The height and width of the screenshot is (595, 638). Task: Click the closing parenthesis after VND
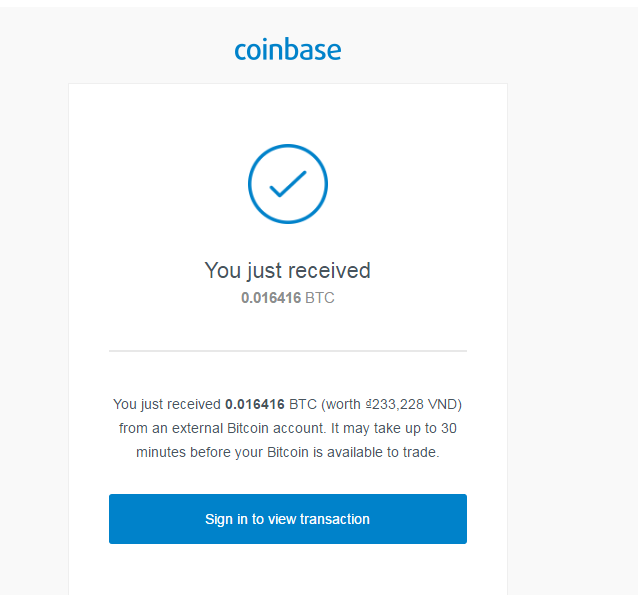point(460,405)
